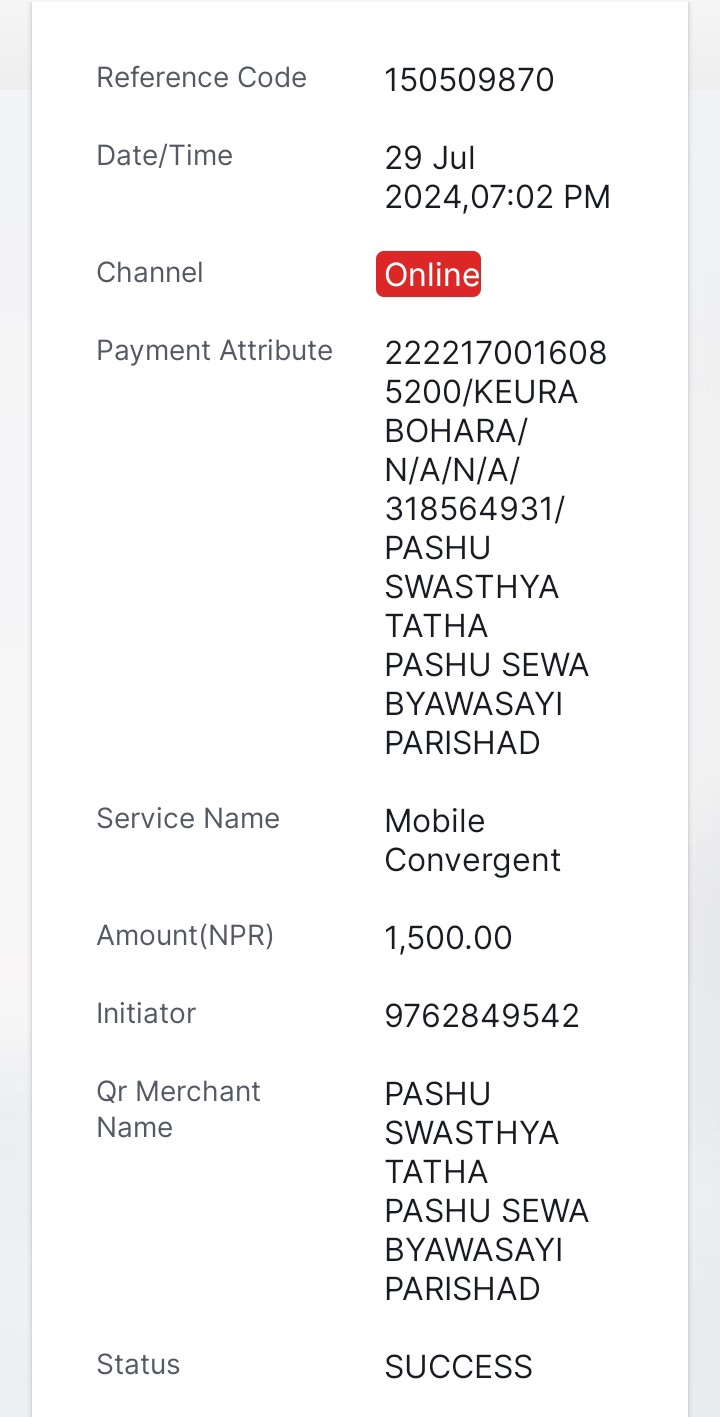Click the Qr Merchant Name label

(178, 1109)
